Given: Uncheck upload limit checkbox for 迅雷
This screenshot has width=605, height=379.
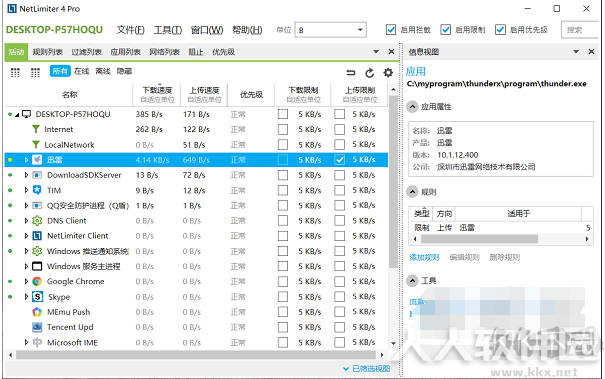Looking at the screenshot, I should tap(340, 160).
